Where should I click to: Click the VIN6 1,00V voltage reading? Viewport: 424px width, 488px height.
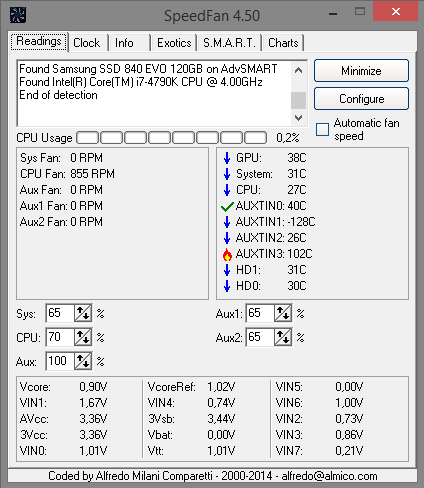point(319,403)
